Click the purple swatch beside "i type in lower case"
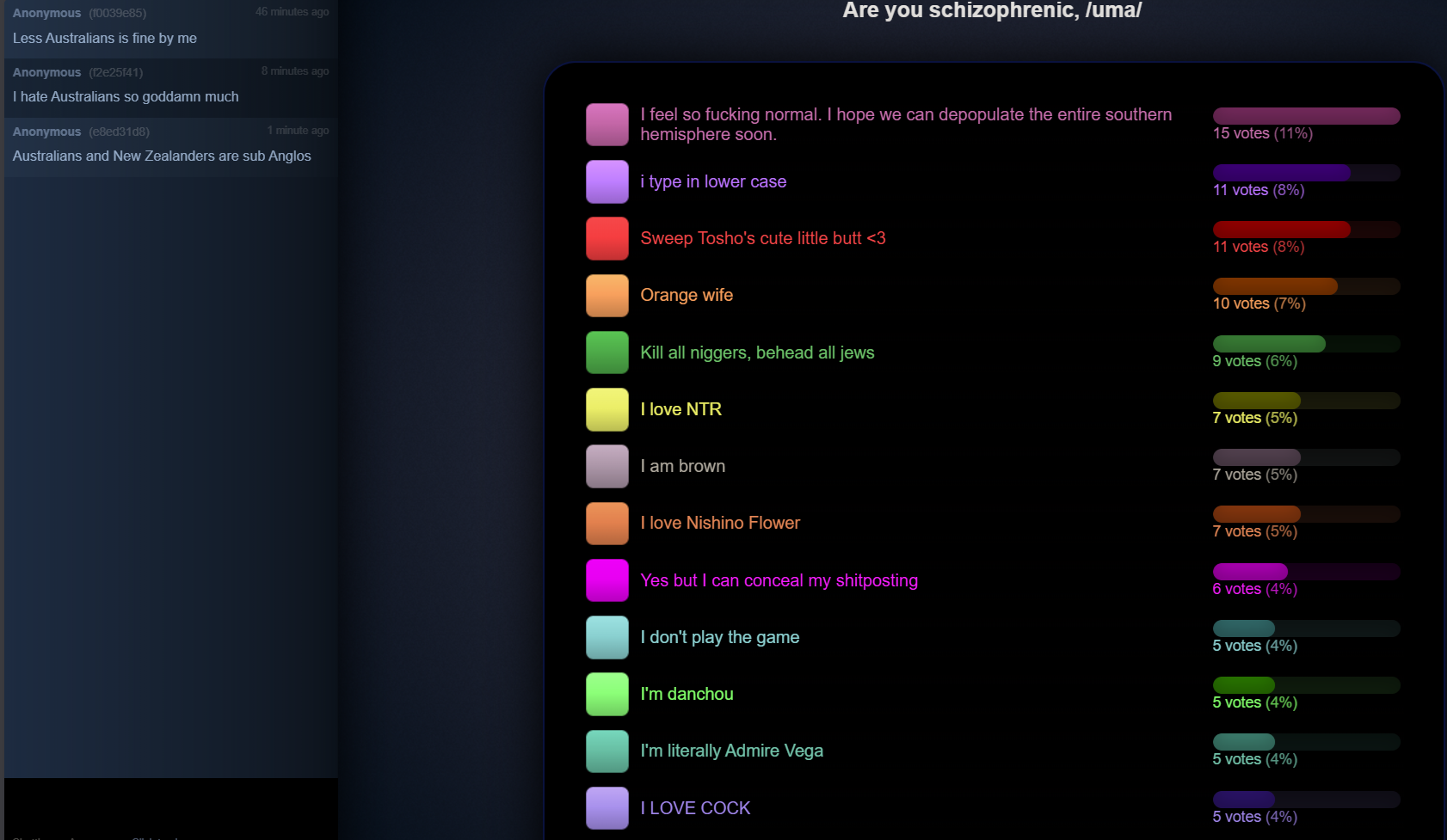 click(x=607, y=181)
